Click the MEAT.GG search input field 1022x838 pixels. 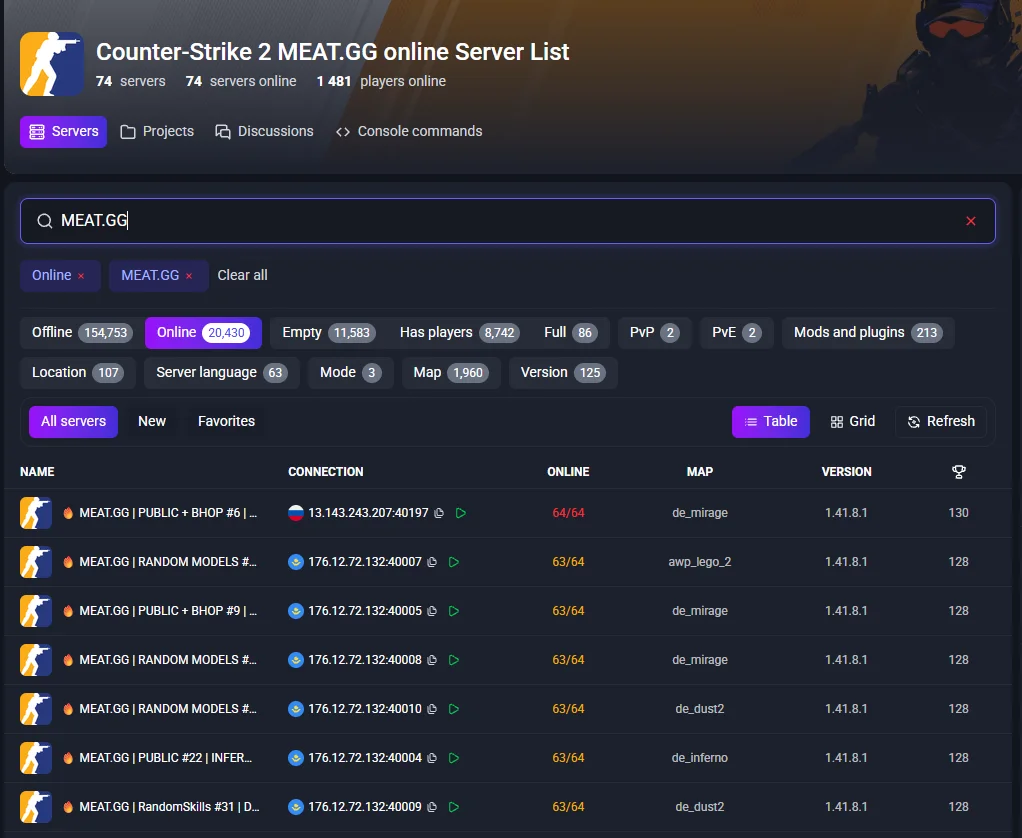508,221
